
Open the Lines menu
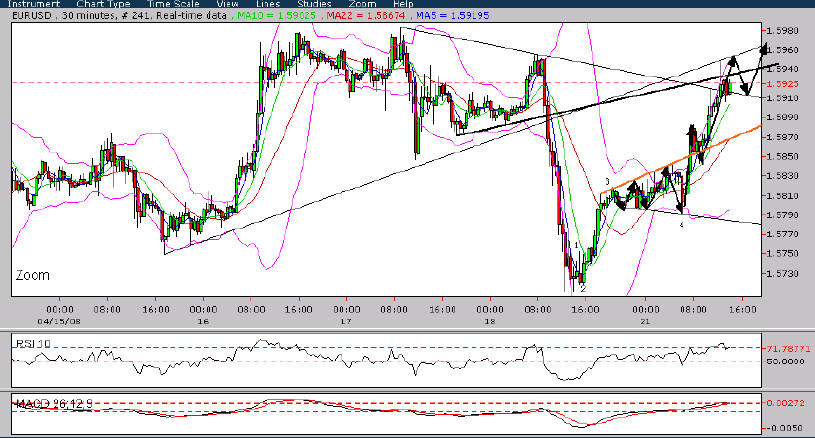tap(268, 4)
